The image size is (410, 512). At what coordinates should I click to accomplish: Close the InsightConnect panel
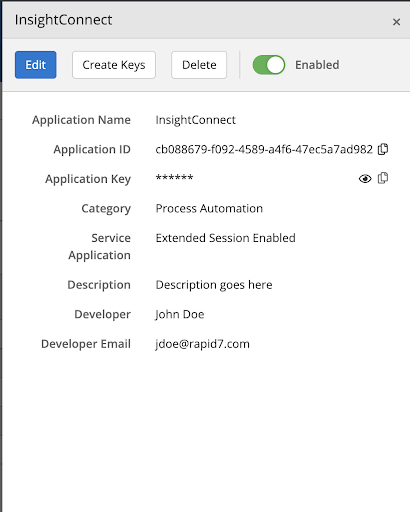tap(396, 22)
